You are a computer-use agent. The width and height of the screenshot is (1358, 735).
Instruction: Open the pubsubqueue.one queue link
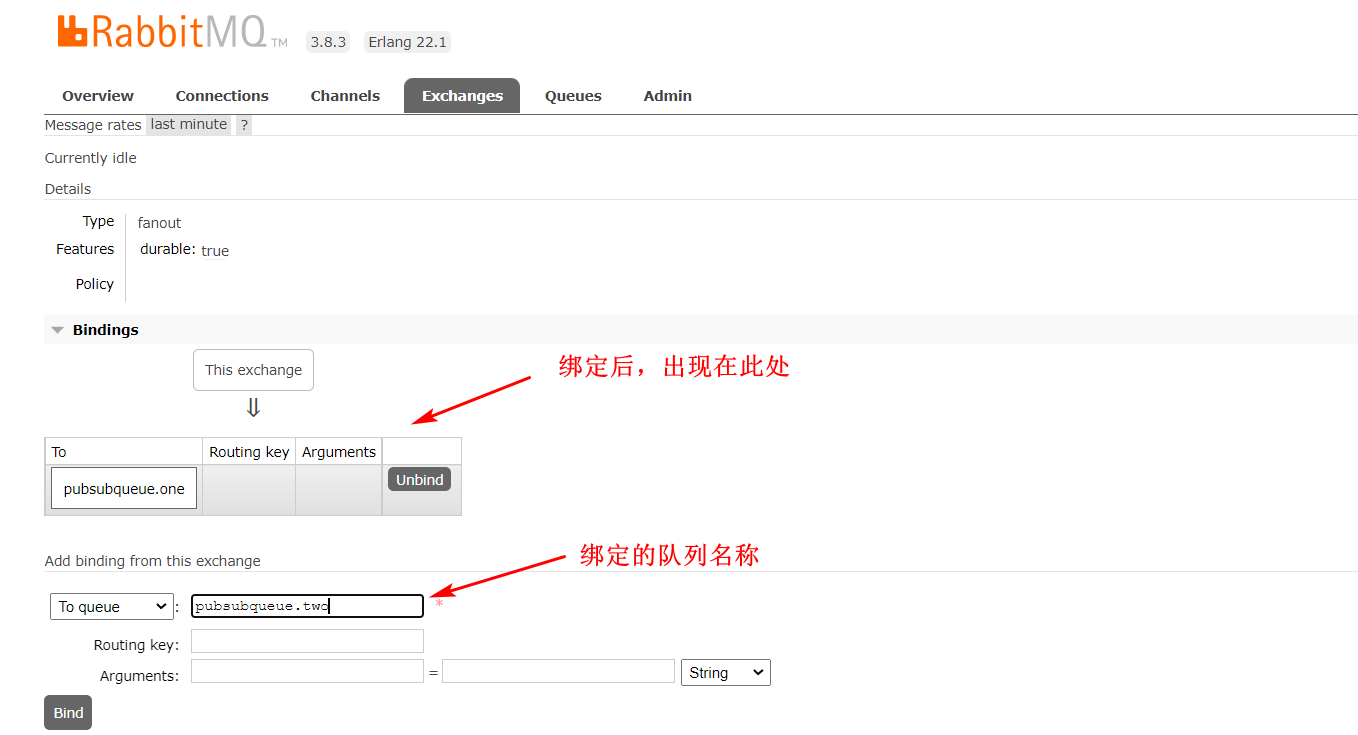point(124,489)
